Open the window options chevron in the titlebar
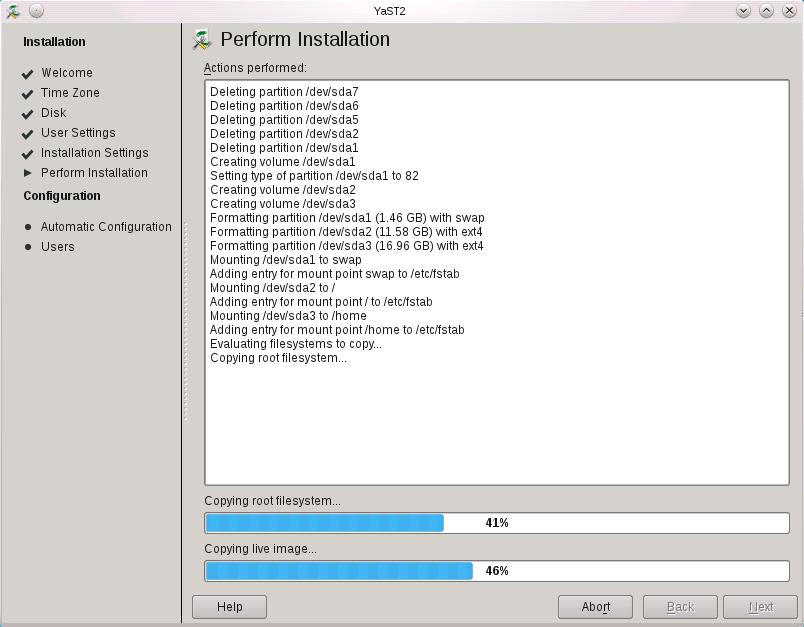Screen dimensions: 804x627 click(x=742, y=10)
